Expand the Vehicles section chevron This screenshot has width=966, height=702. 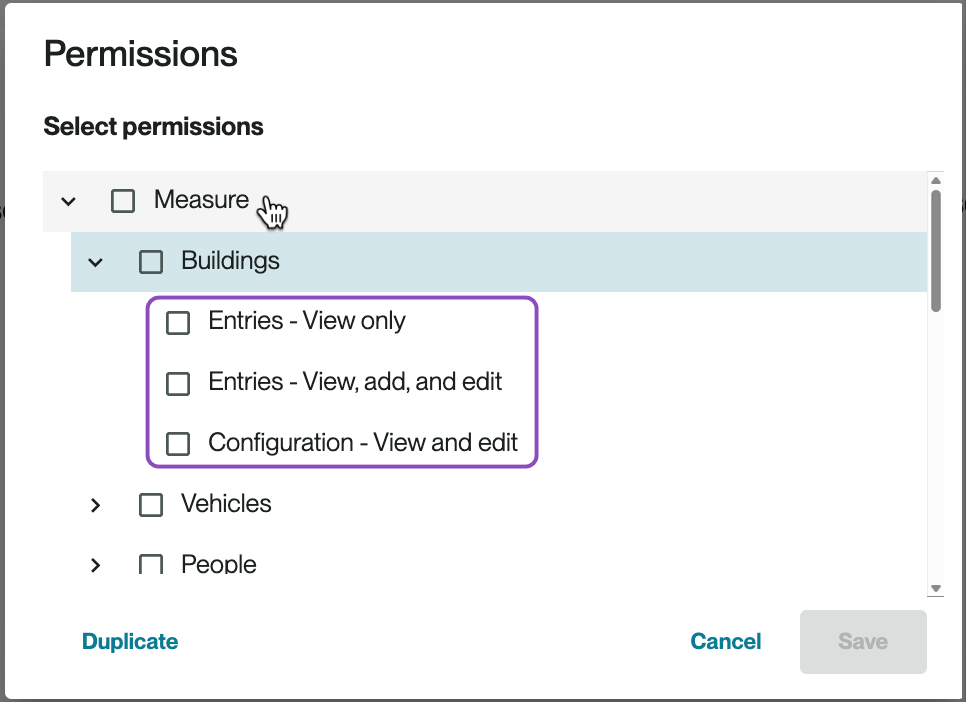click(x=96, y=505)
